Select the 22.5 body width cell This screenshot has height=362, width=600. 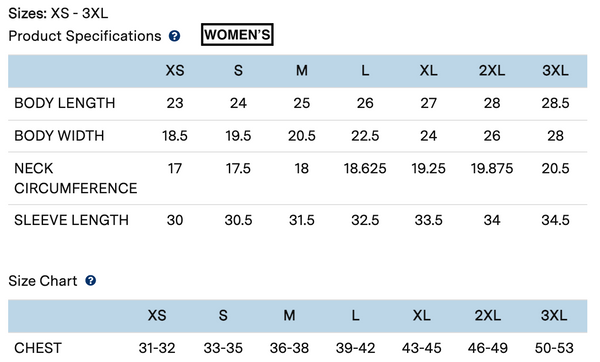pyautogui.click(x=365, y=136)
